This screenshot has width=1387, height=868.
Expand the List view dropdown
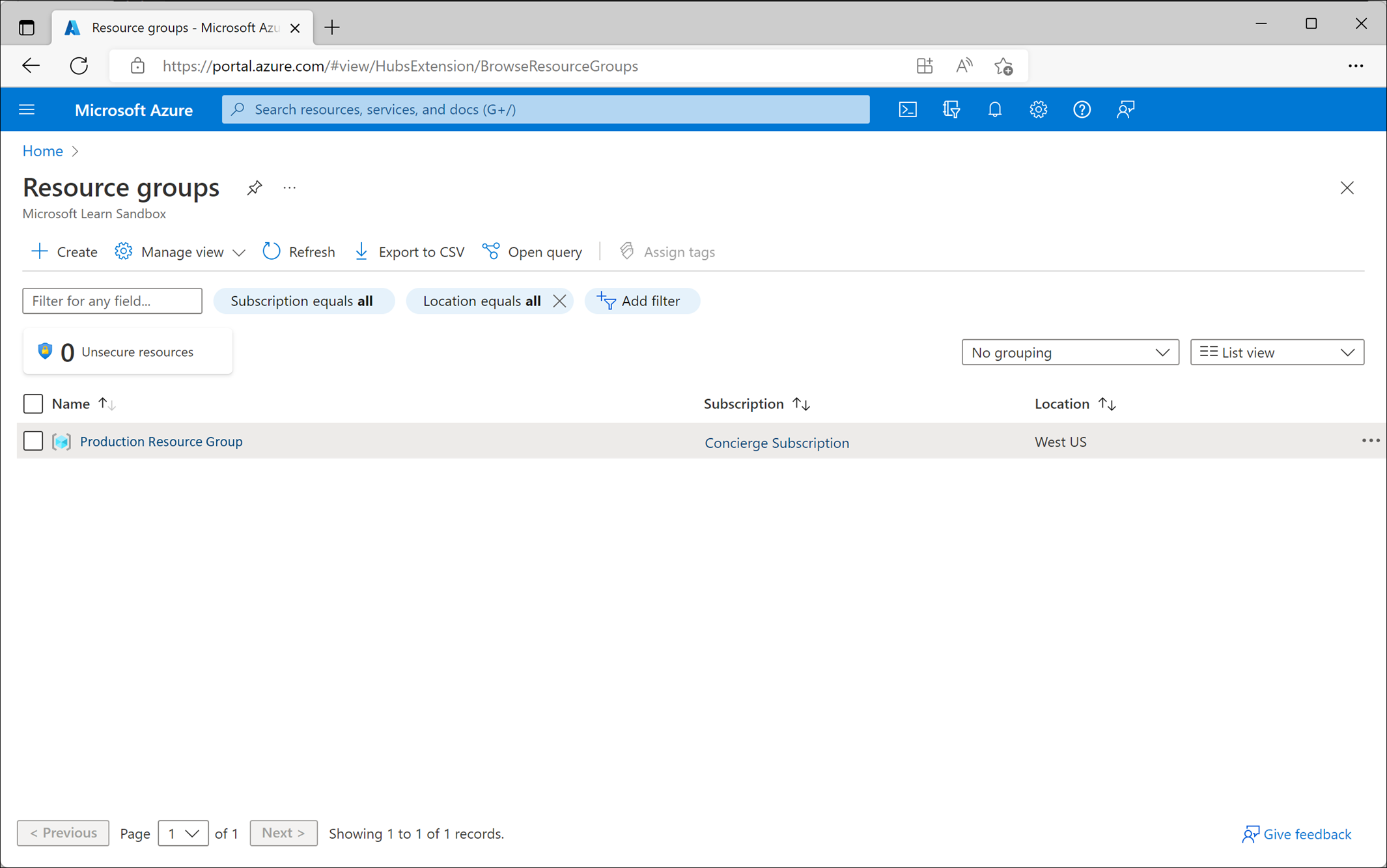pyautogui.click(x=1277, y=352)
